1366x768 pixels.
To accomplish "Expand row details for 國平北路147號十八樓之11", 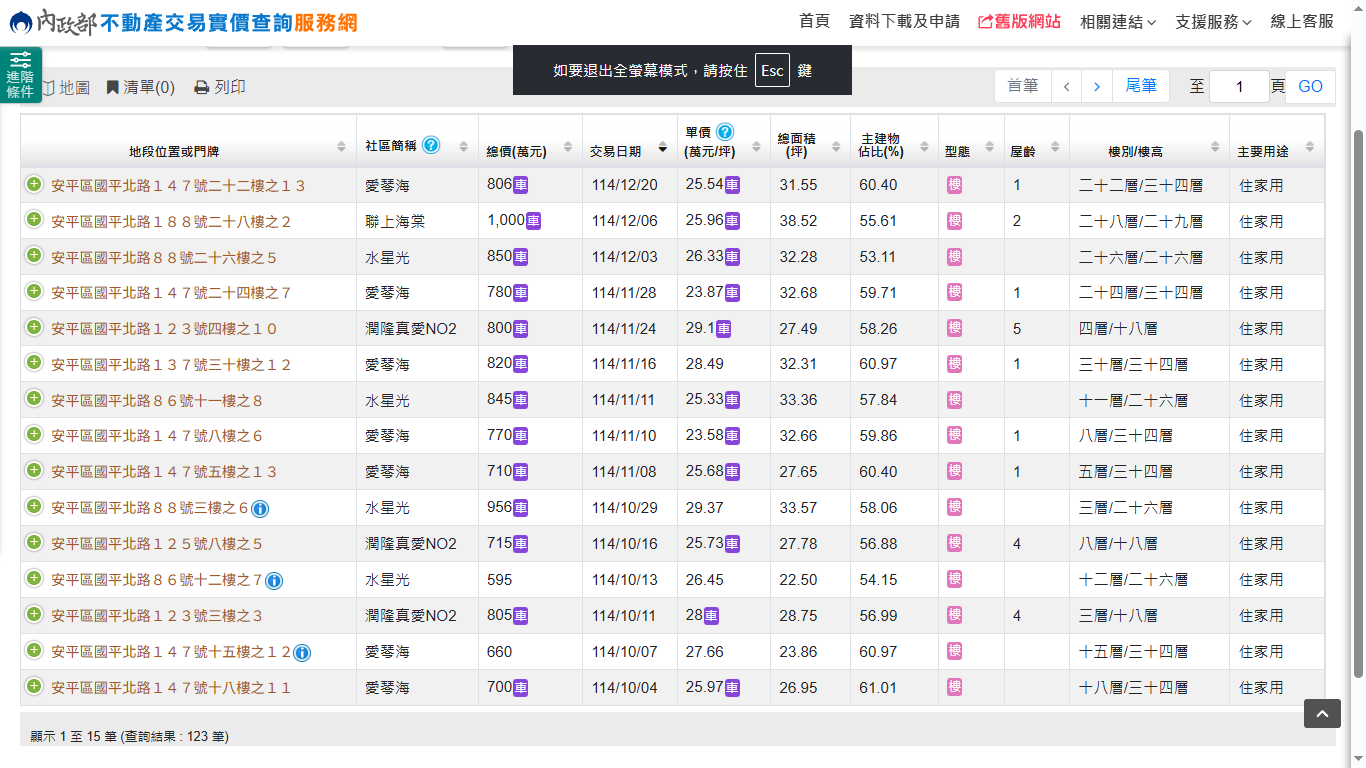I will 34,686.
